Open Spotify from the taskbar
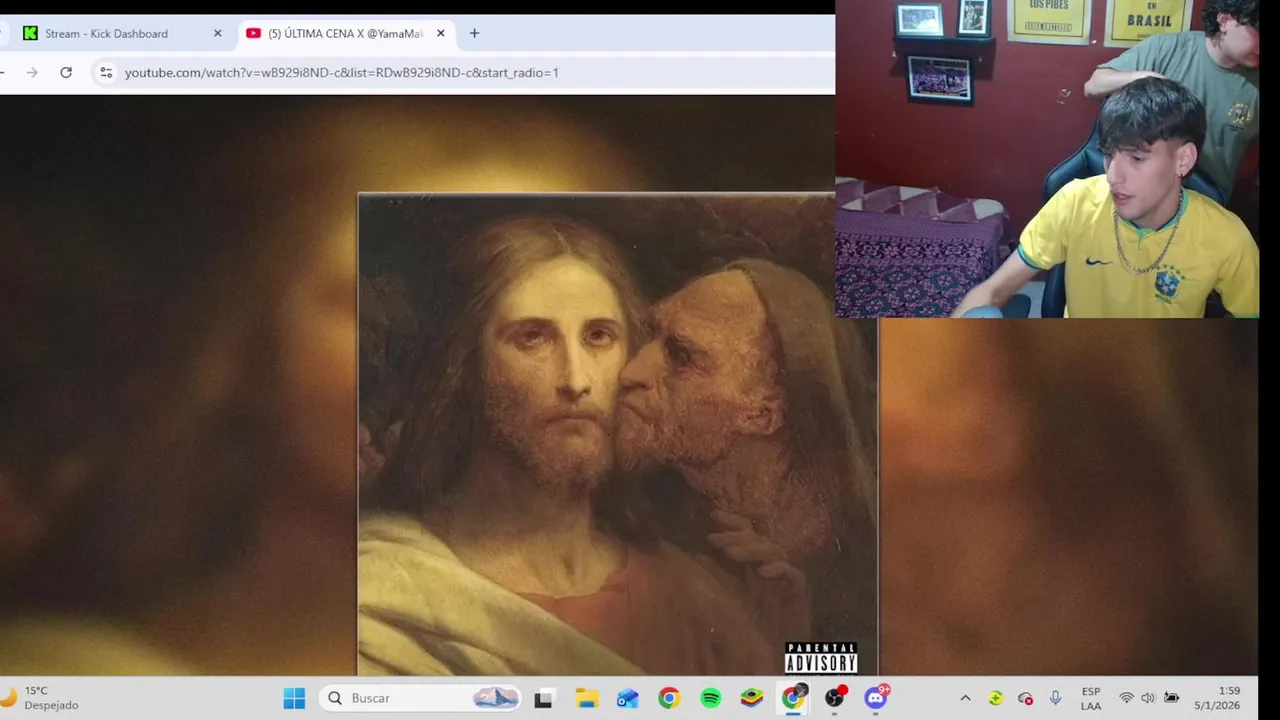Viewport: 1280px width, 720px height. pos(711,698)
